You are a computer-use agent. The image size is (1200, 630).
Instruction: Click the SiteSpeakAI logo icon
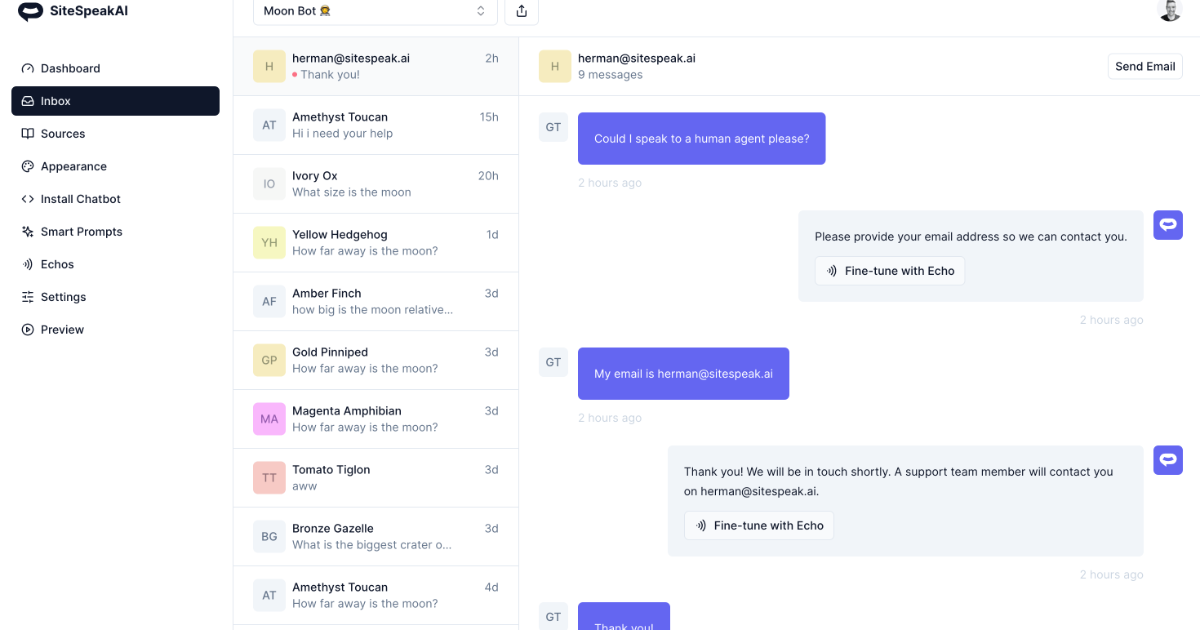pyautogui.click(x=31, y=12)
